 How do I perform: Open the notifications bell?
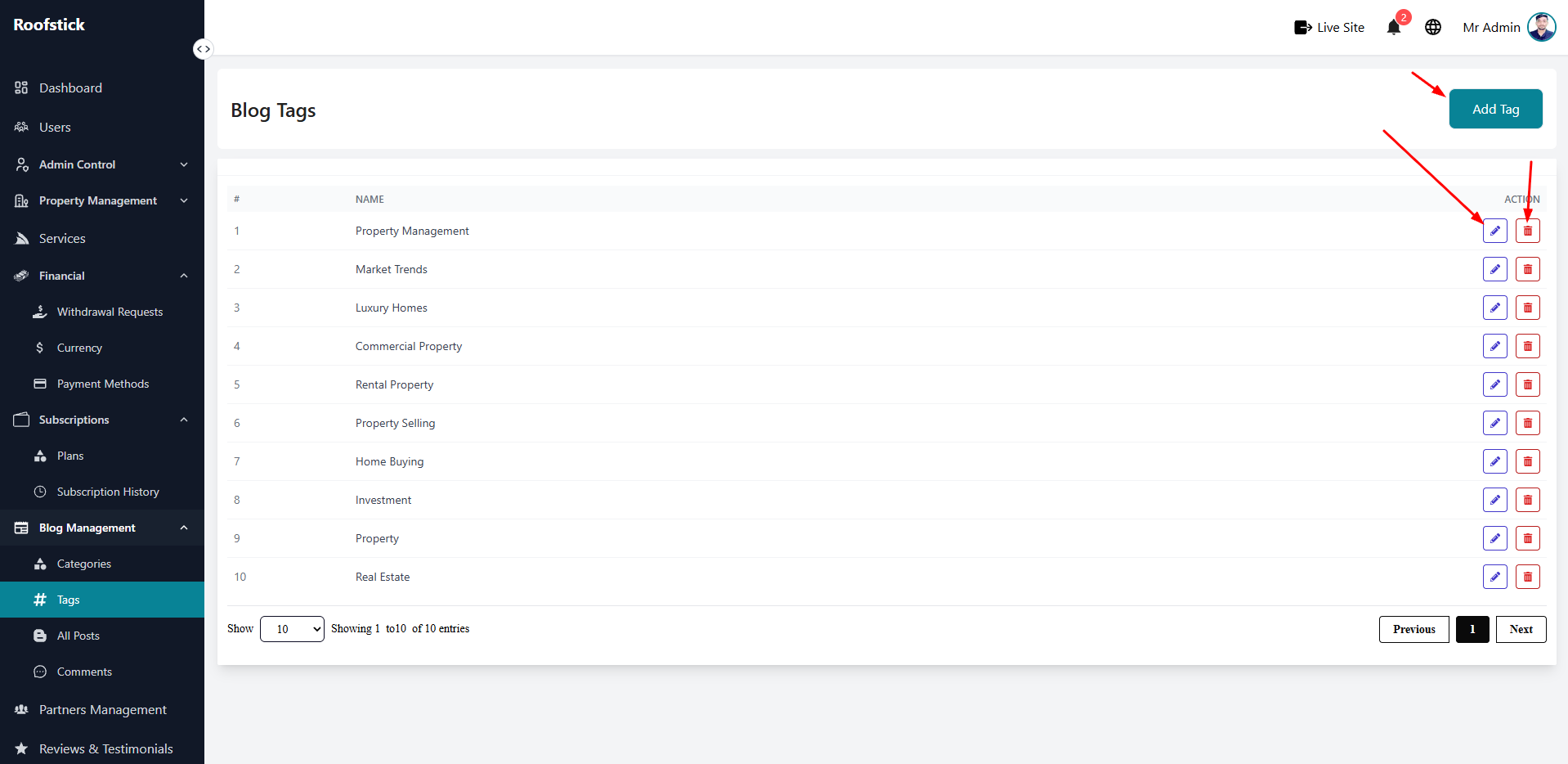pyautogui.click(x=1394, y=27)
